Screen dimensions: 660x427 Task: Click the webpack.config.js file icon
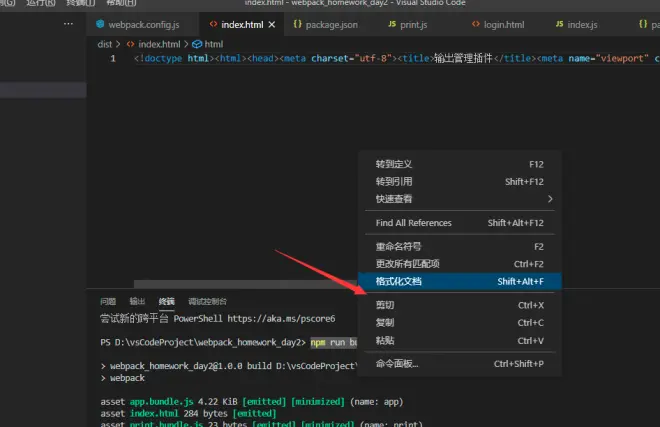click(x=100, y=24)
